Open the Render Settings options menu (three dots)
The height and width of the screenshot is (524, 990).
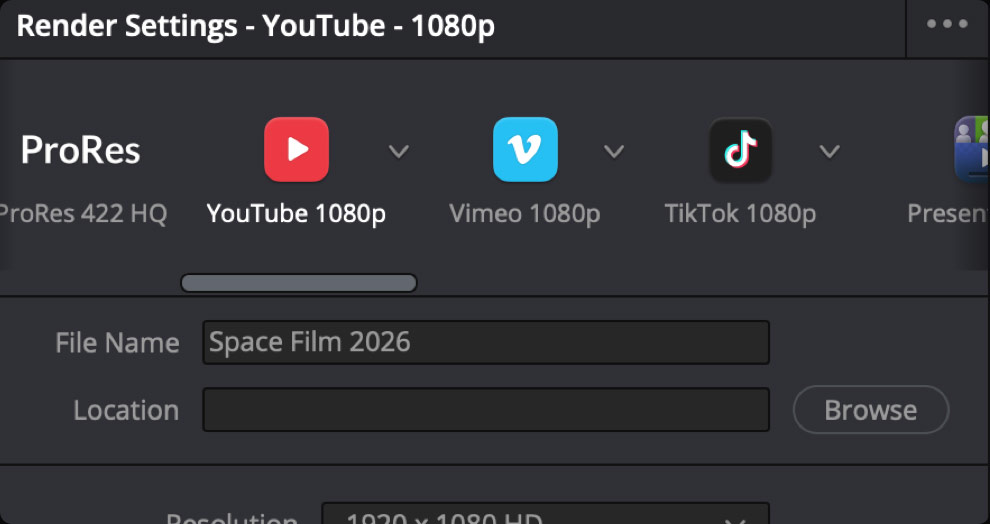pyautogui.click(x=947, y=24)
